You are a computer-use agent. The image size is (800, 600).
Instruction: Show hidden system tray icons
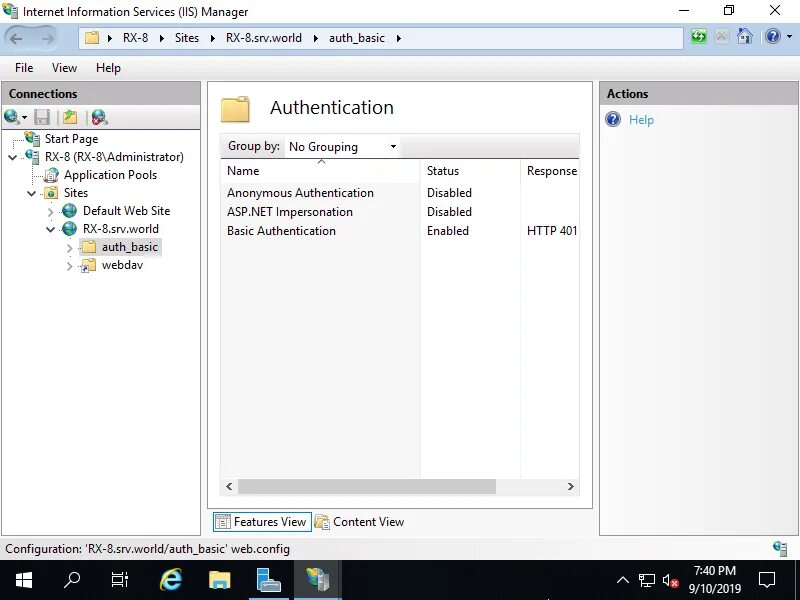(622, 580)
